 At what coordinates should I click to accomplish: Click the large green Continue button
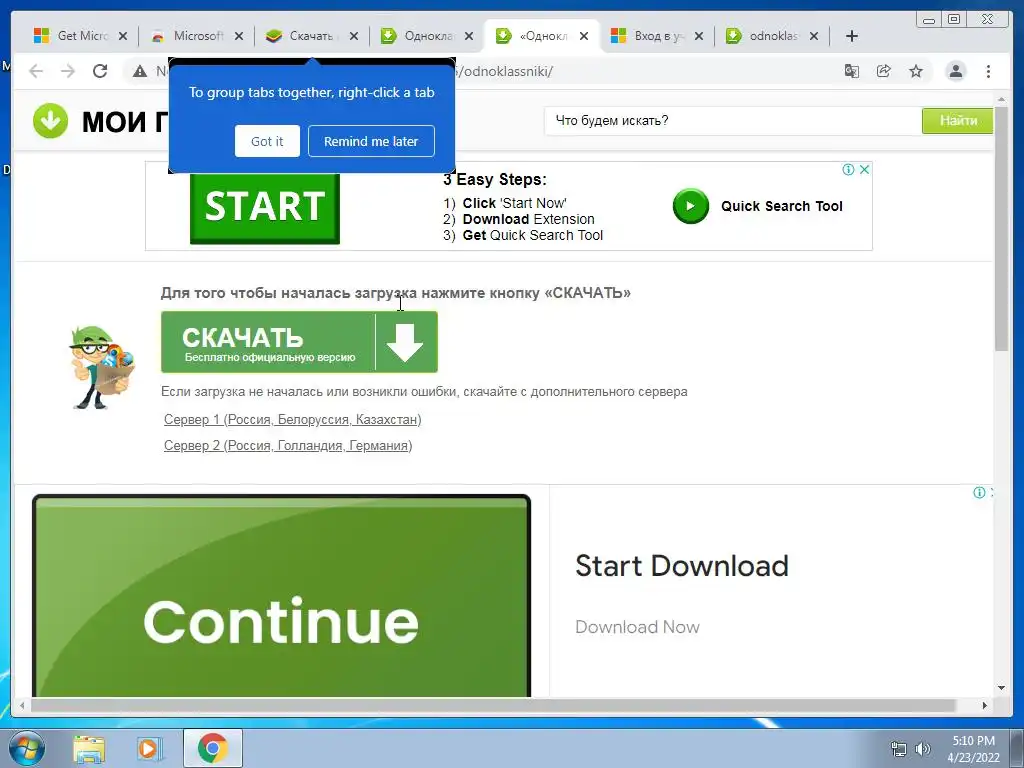pyautogui.click(x=281, y=596)
